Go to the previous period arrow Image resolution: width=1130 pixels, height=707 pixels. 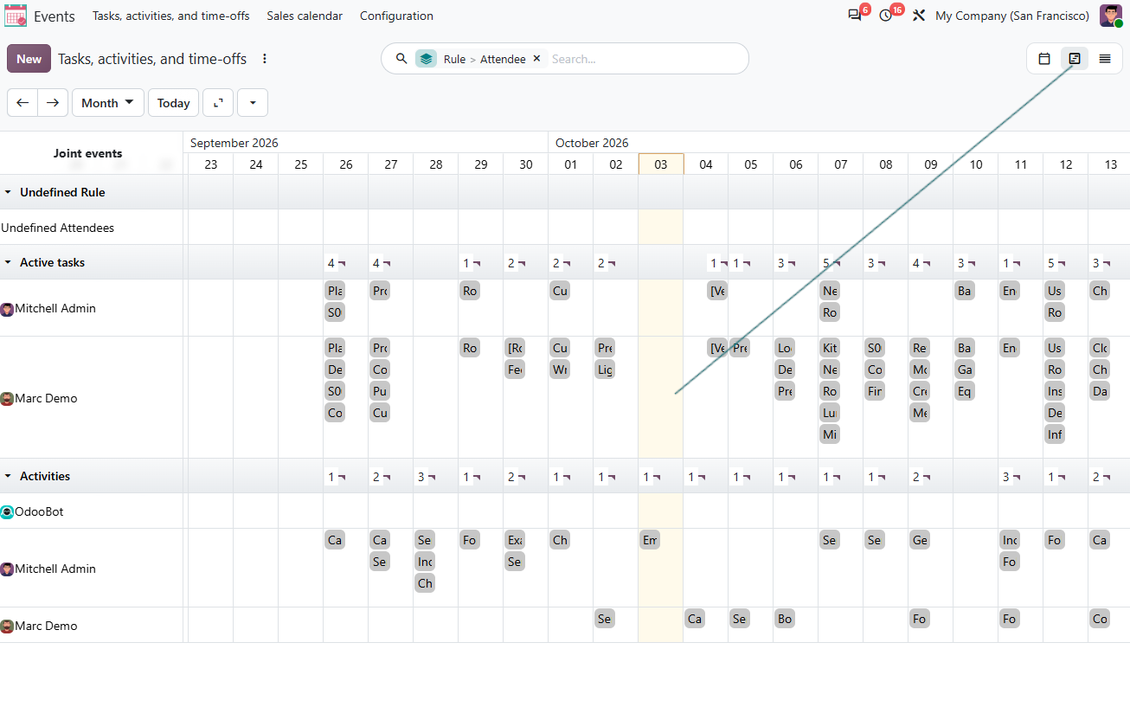point(22,102)
